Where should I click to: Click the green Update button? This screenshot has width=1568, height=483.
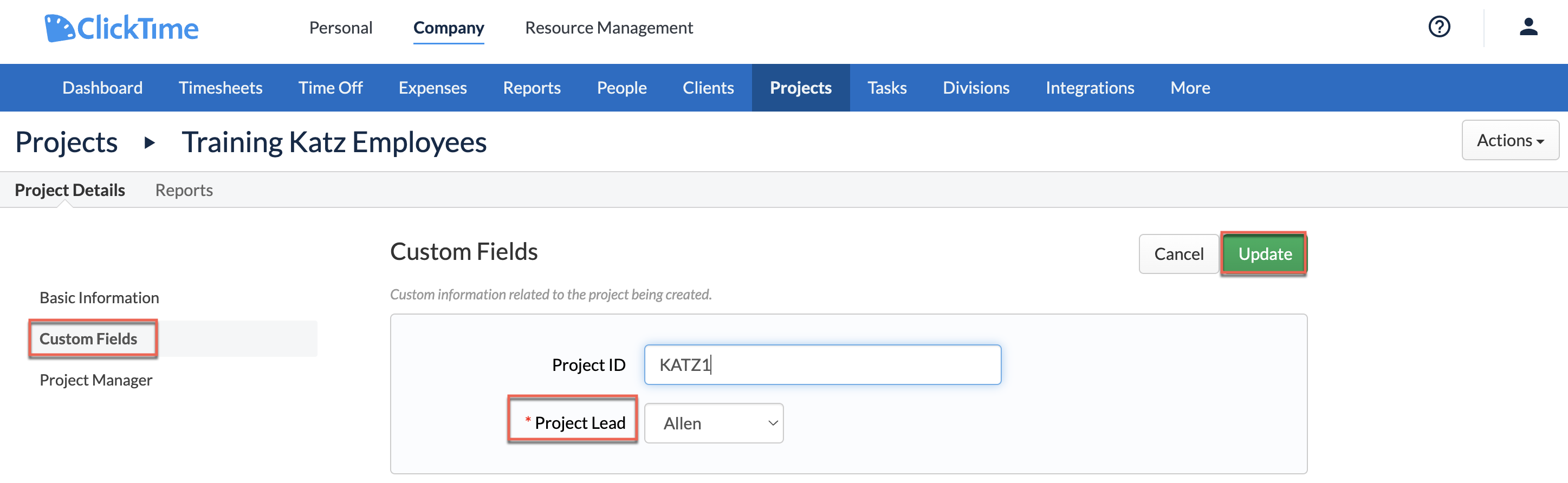click(x=1264, y=253)
